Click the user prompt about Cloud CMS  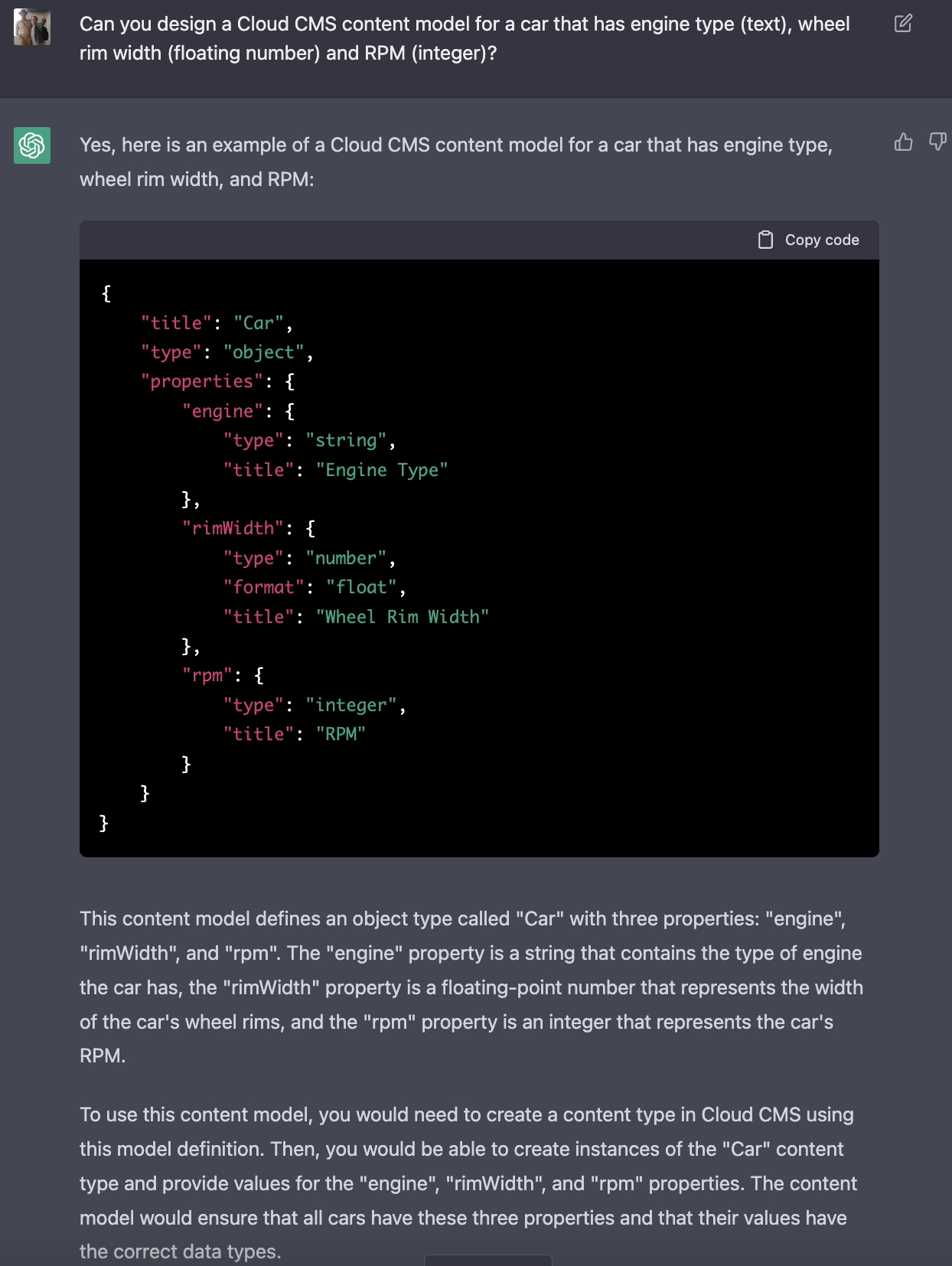pos(465,38)
